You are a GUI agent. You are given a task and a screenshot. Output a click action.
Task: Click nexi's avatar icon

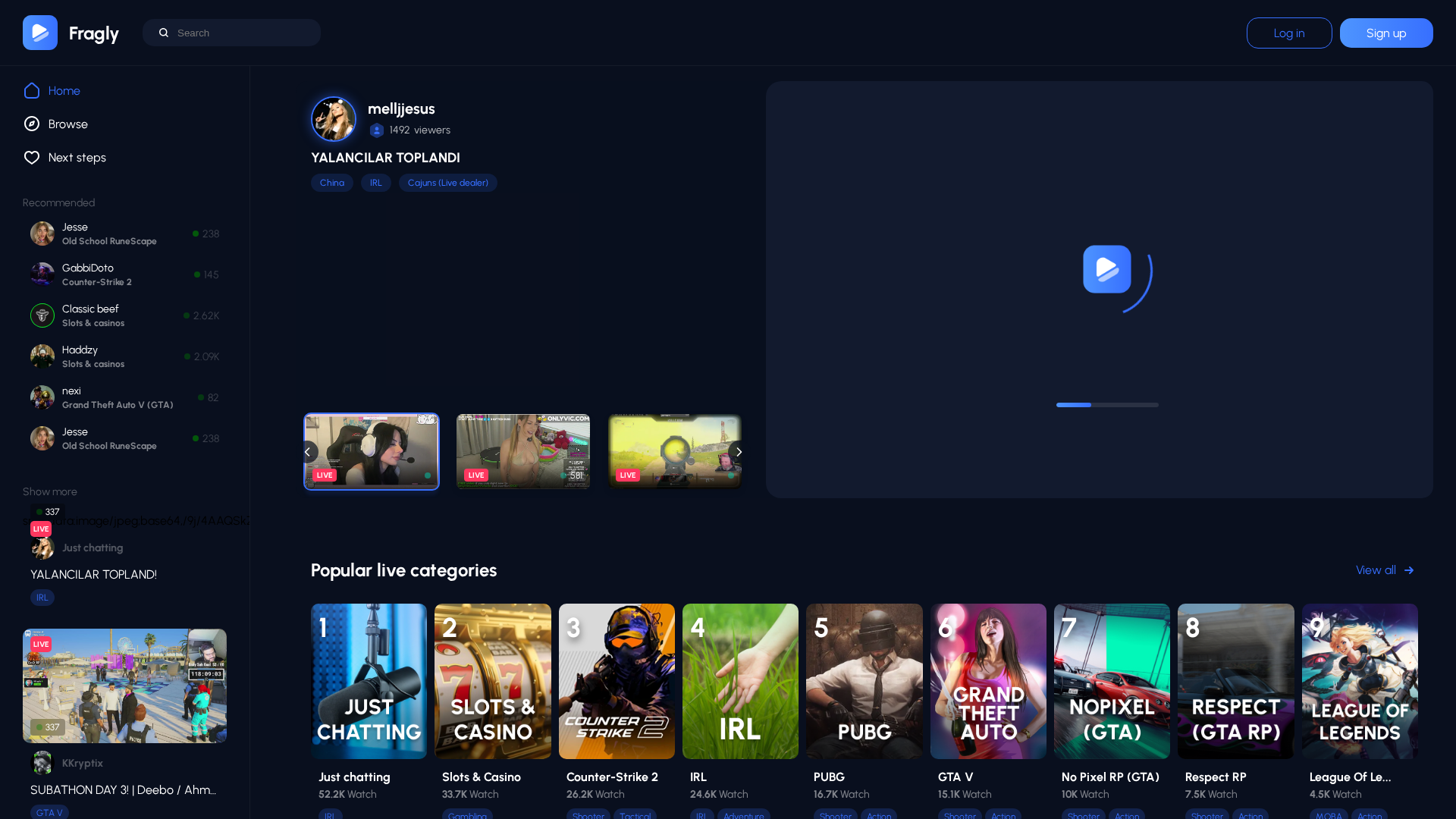pyautogui.click(x=42, y=397)
